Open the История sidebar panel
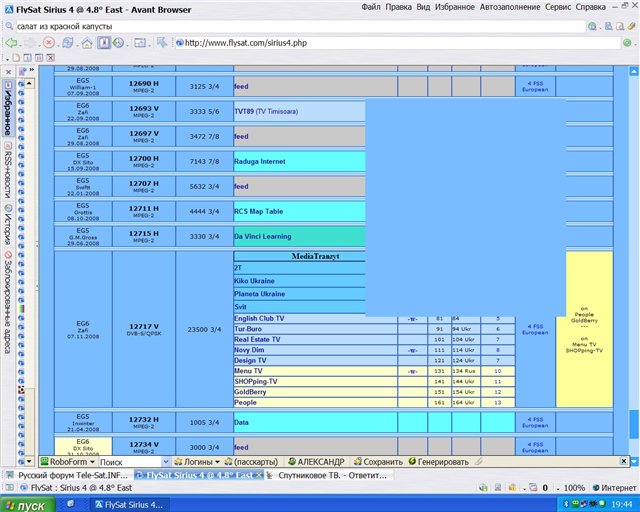 pos(8,224)
